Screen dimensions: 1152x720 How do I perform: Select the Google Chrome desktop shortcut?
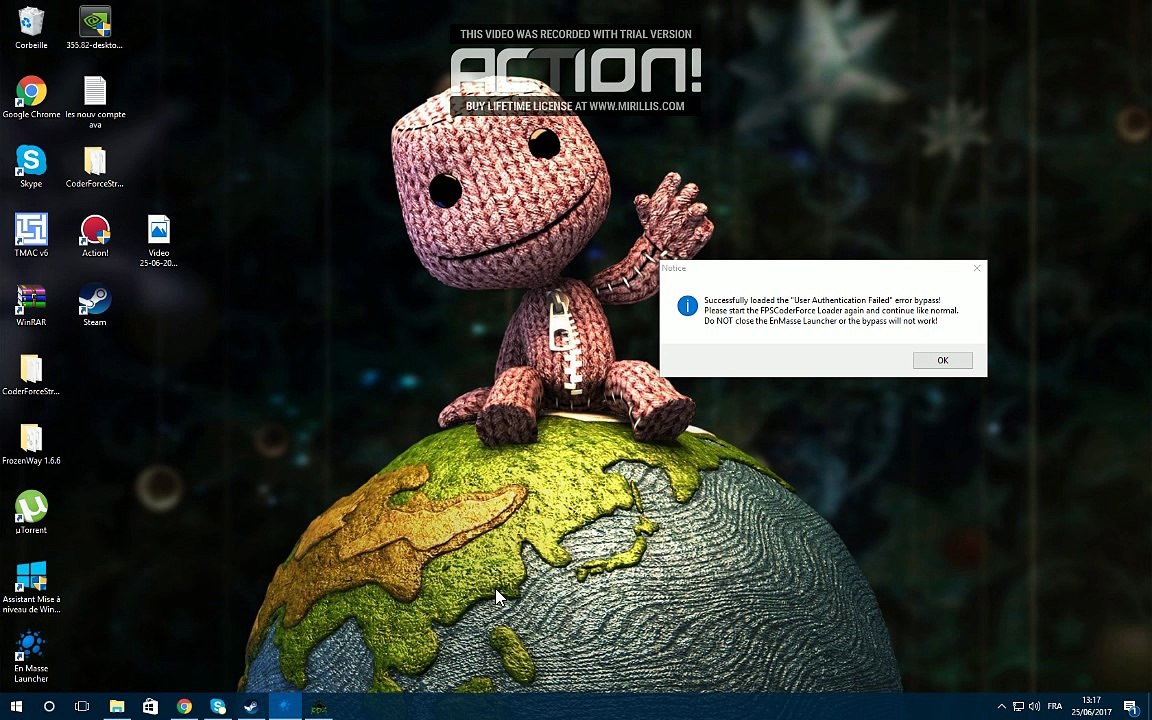[x=31, y=96]
